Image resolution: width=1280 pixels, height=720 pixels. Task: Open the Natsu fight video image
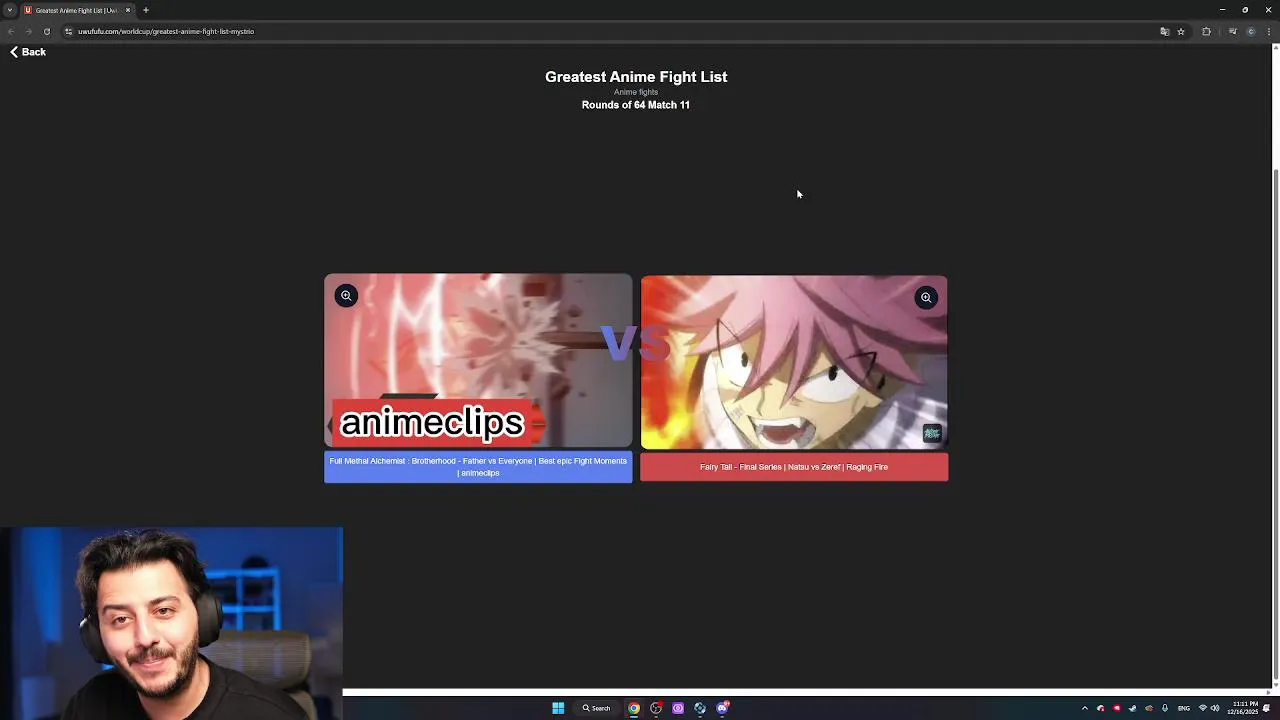pyautogui.click(x=794, y=362)
